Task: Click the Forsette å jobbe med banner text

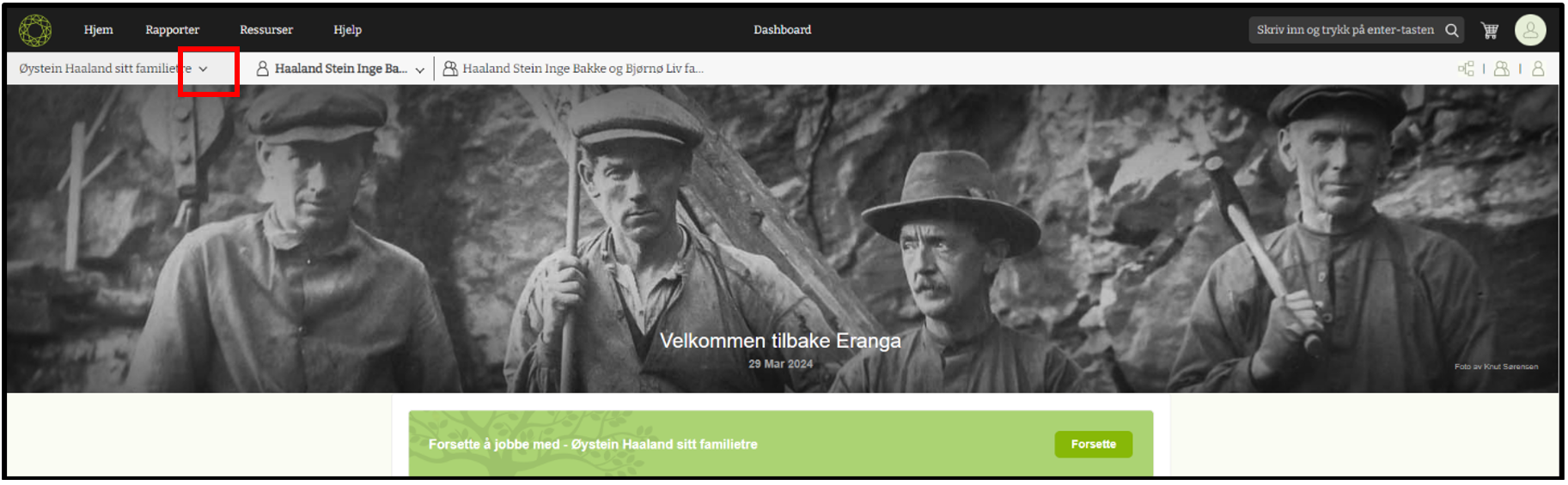Action: point(593,445)
